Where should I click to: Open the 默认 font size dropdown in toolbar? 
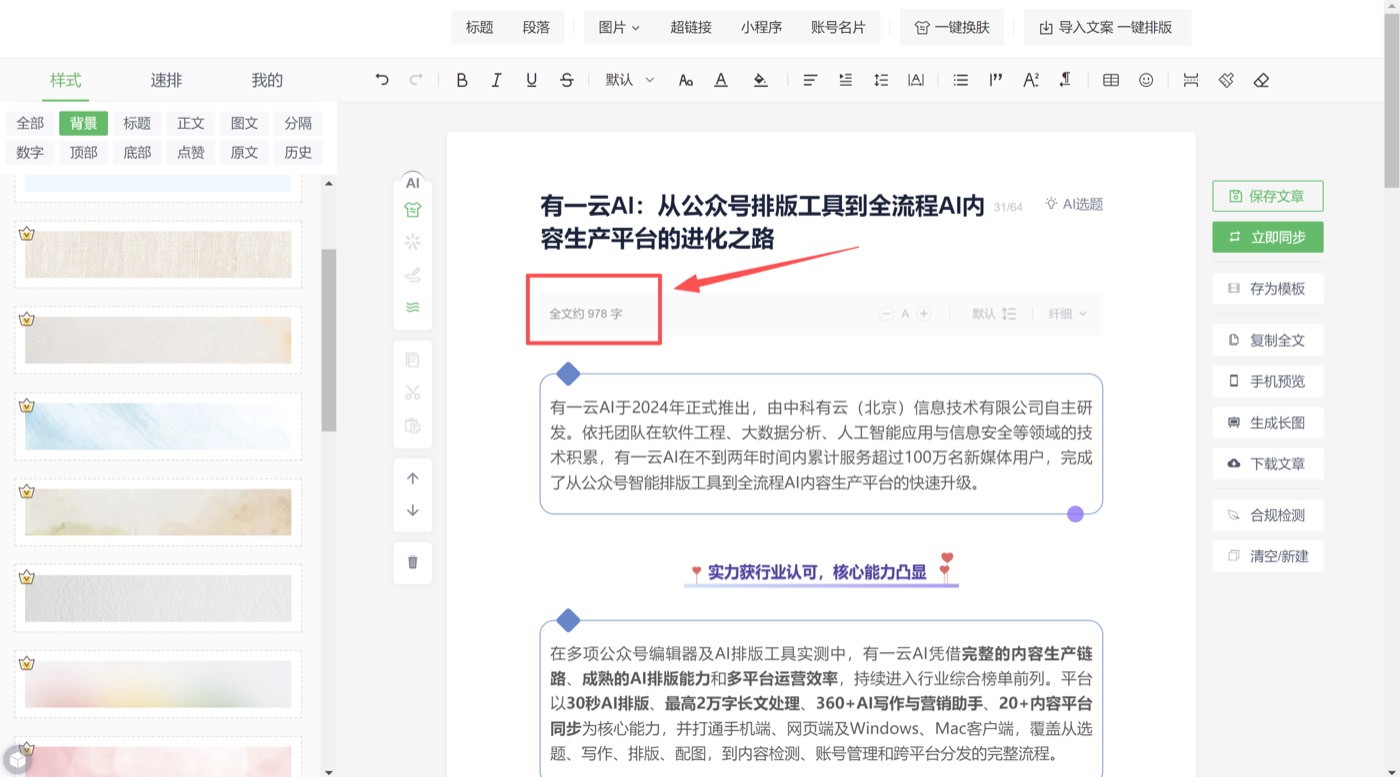[x=629, y=80]
